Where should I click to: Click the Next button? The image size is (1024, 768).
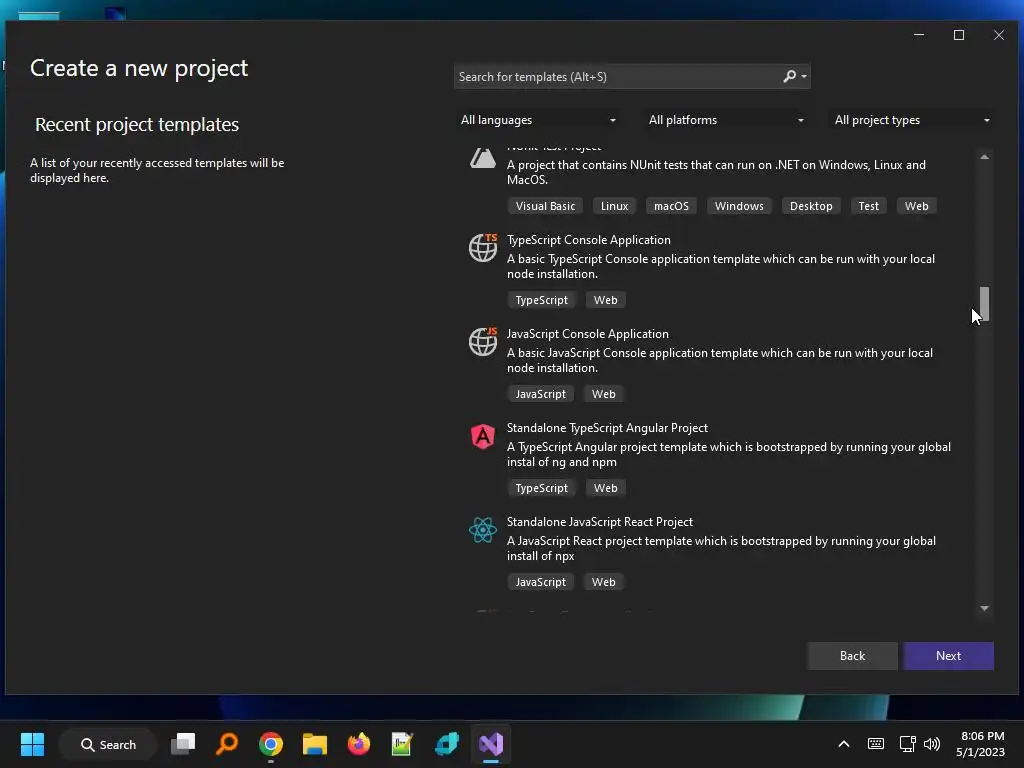click(948, 656)
